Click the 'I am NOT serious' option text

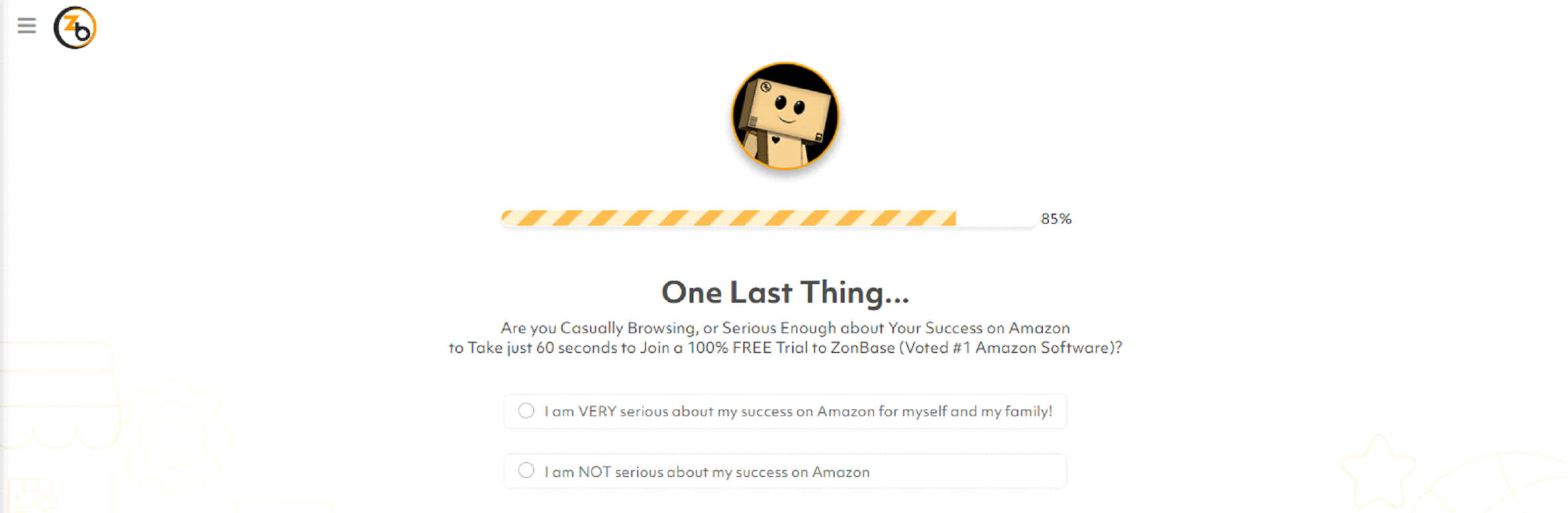click(x=707, y=472)
